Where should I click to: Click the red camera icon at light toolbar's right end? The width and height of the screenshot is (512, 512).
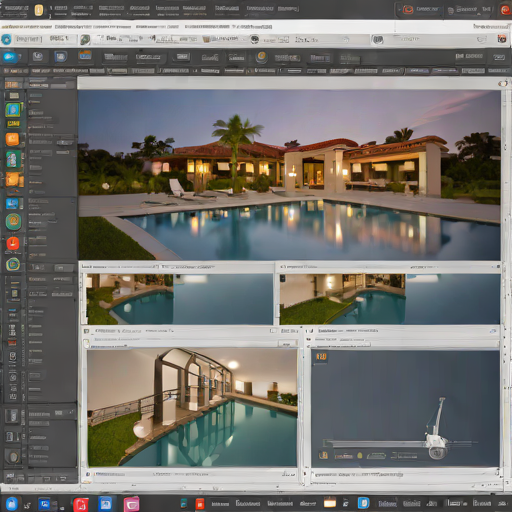(x=502, y=39)
